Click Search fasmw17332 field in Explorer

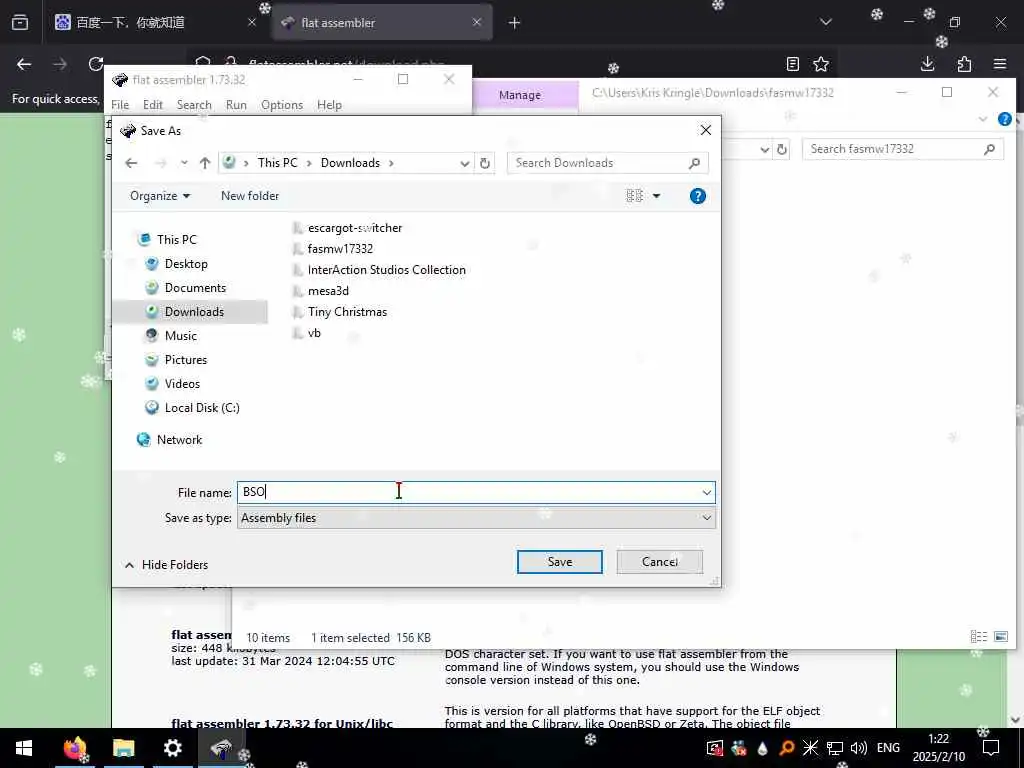902,149
